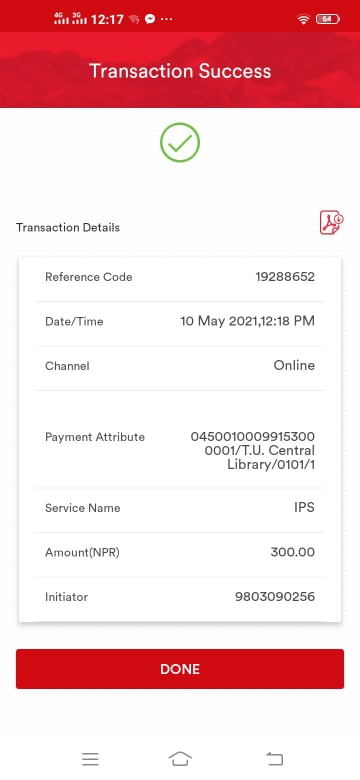The image size is (360, 780).
Task: Select the Payment Attribute account text
Action: 253,451
